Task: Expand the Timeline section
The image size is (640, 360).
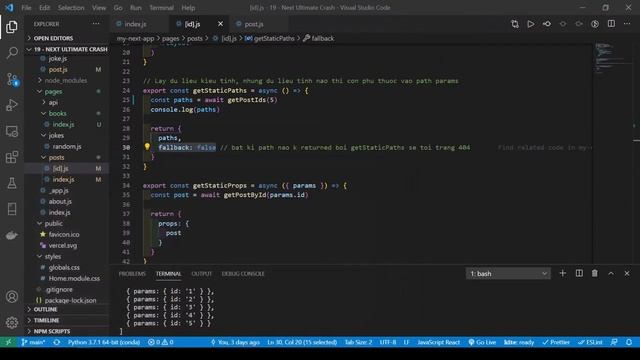Action: point(67,320)
